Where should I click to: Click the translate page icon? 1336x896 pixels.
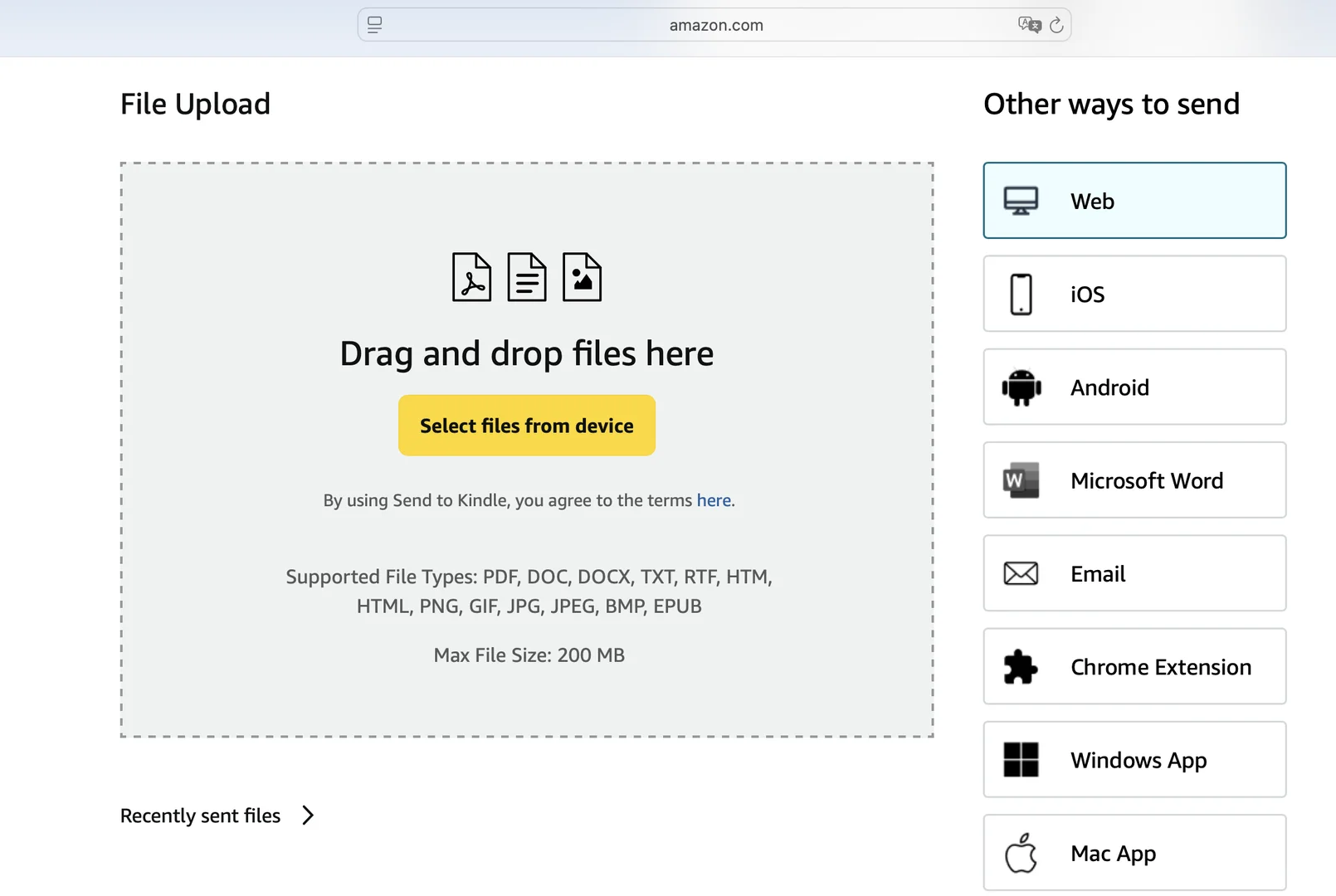pyautogui.click(x=1029, y=25)
